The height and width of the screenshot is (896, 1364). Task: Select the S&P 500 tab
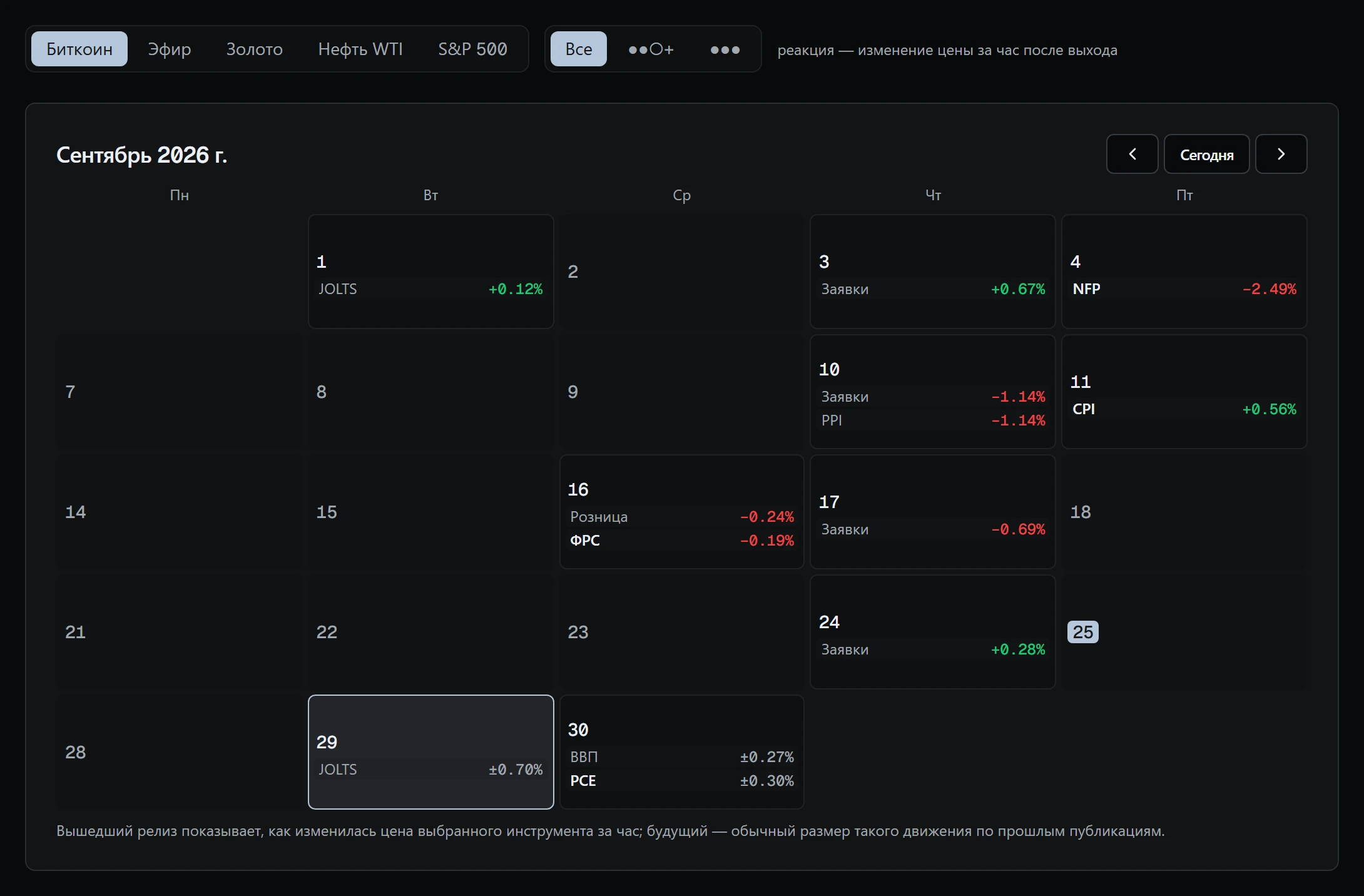pyautogui.click(x=472, y=49)
